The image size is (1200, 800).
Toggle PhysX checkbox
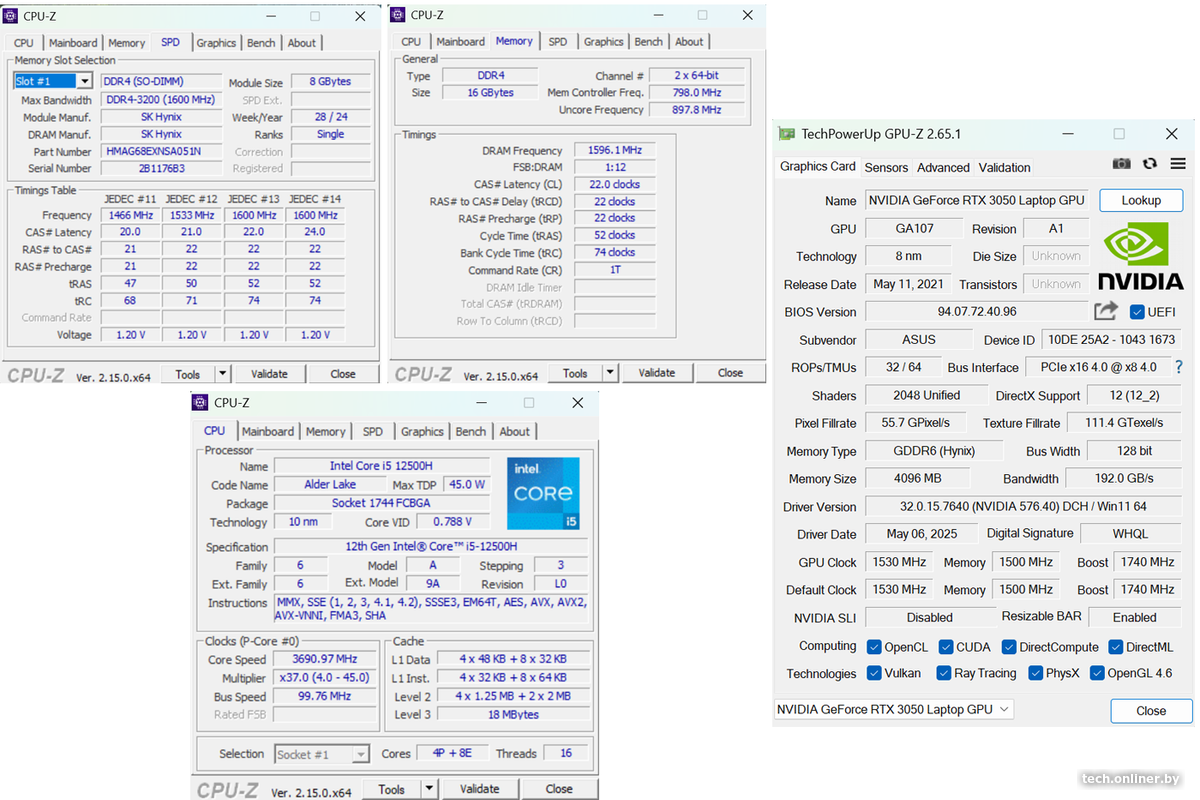(1035, 673)
